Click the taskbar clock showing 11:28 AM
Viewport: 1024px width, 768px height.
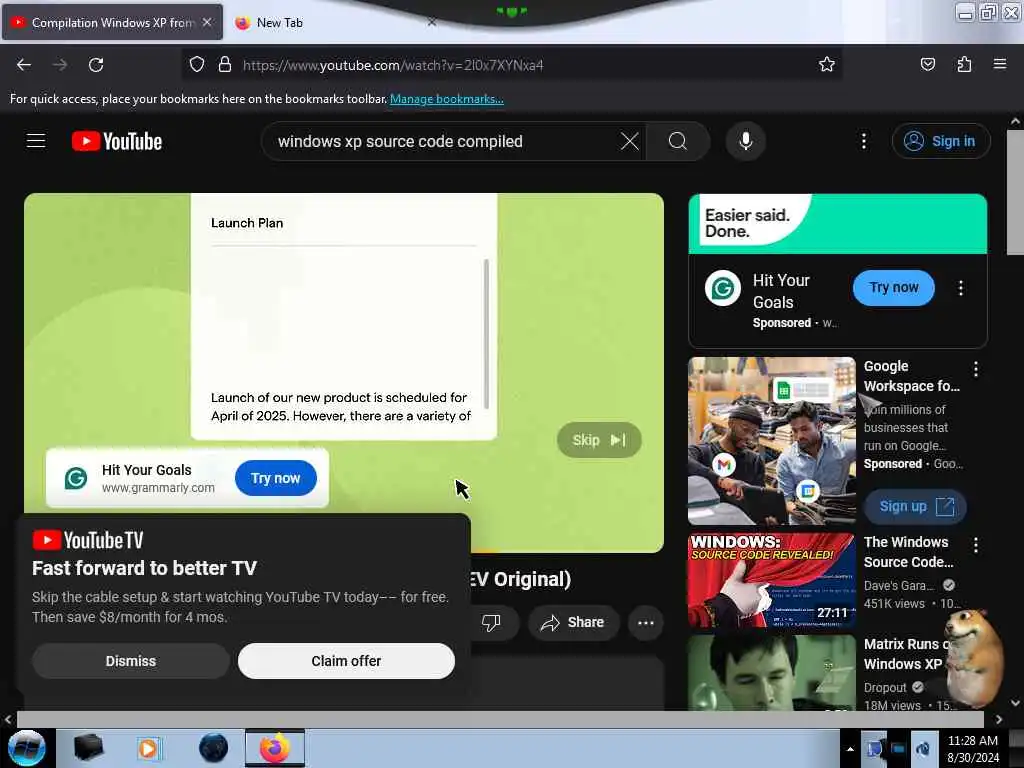tap(973, 749)
